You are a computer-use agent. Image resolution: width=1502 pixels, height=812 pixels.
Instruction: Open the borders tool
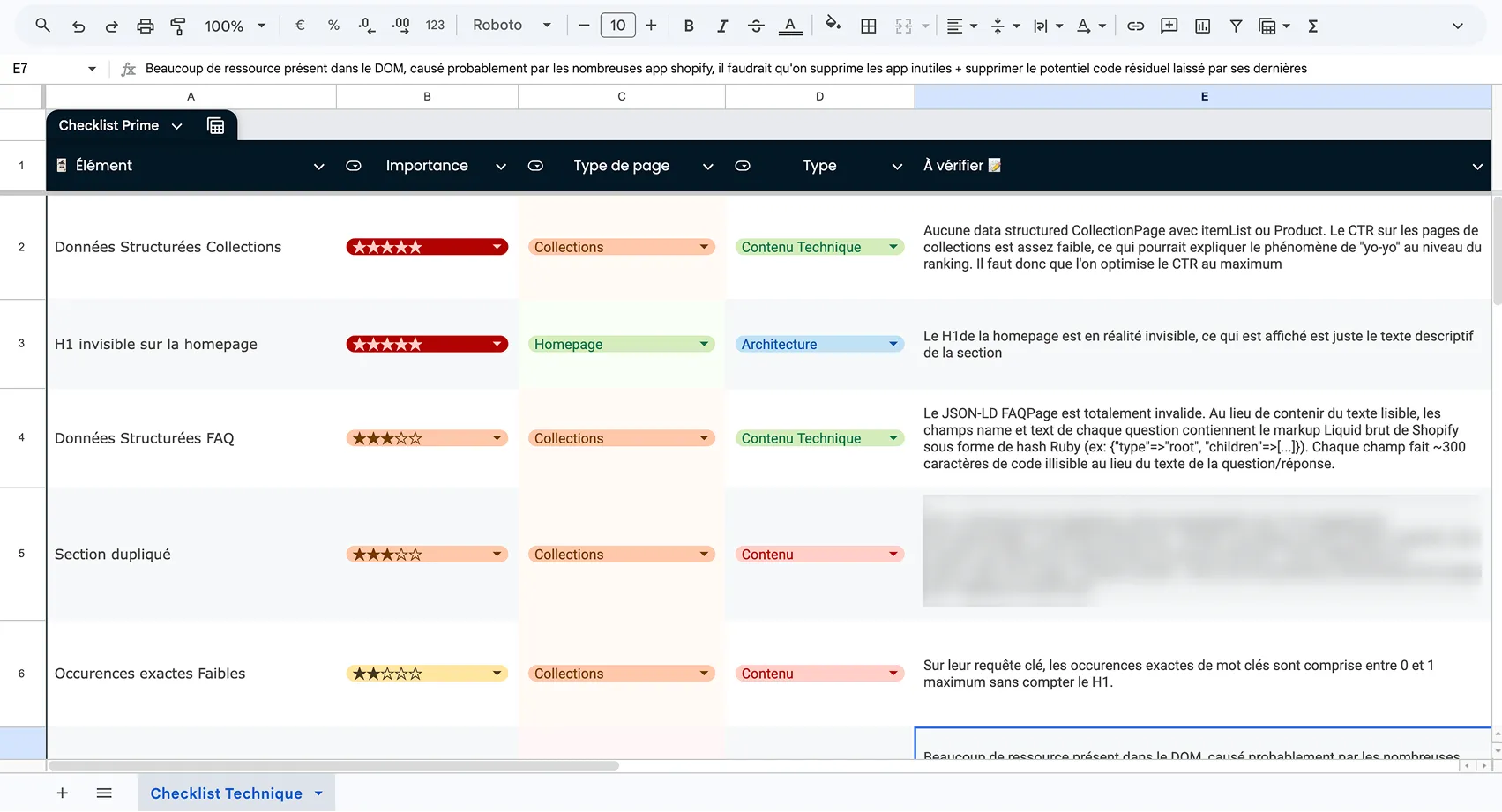pyautogui.click(x=869, y=26)
